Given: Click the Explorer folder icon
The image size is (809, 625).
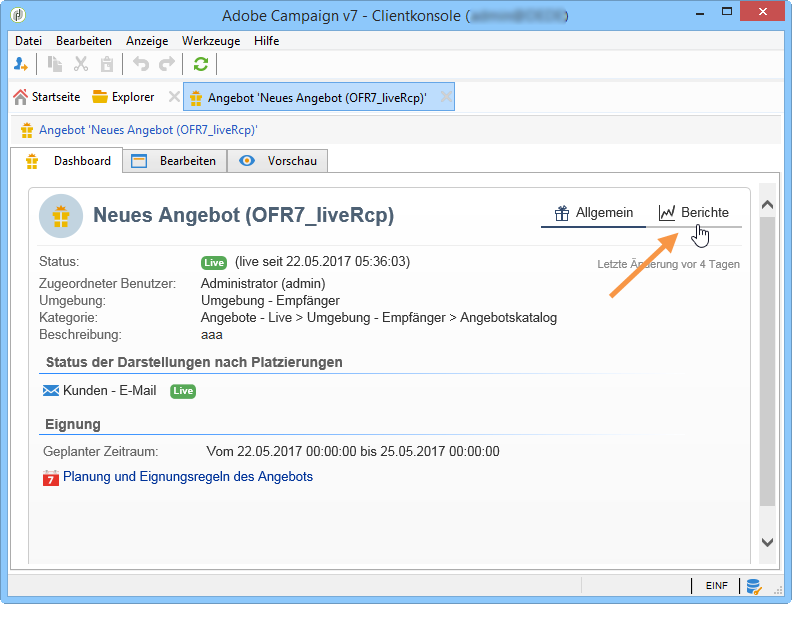Looking at the screenshot, I should click(x=100, y=97).
